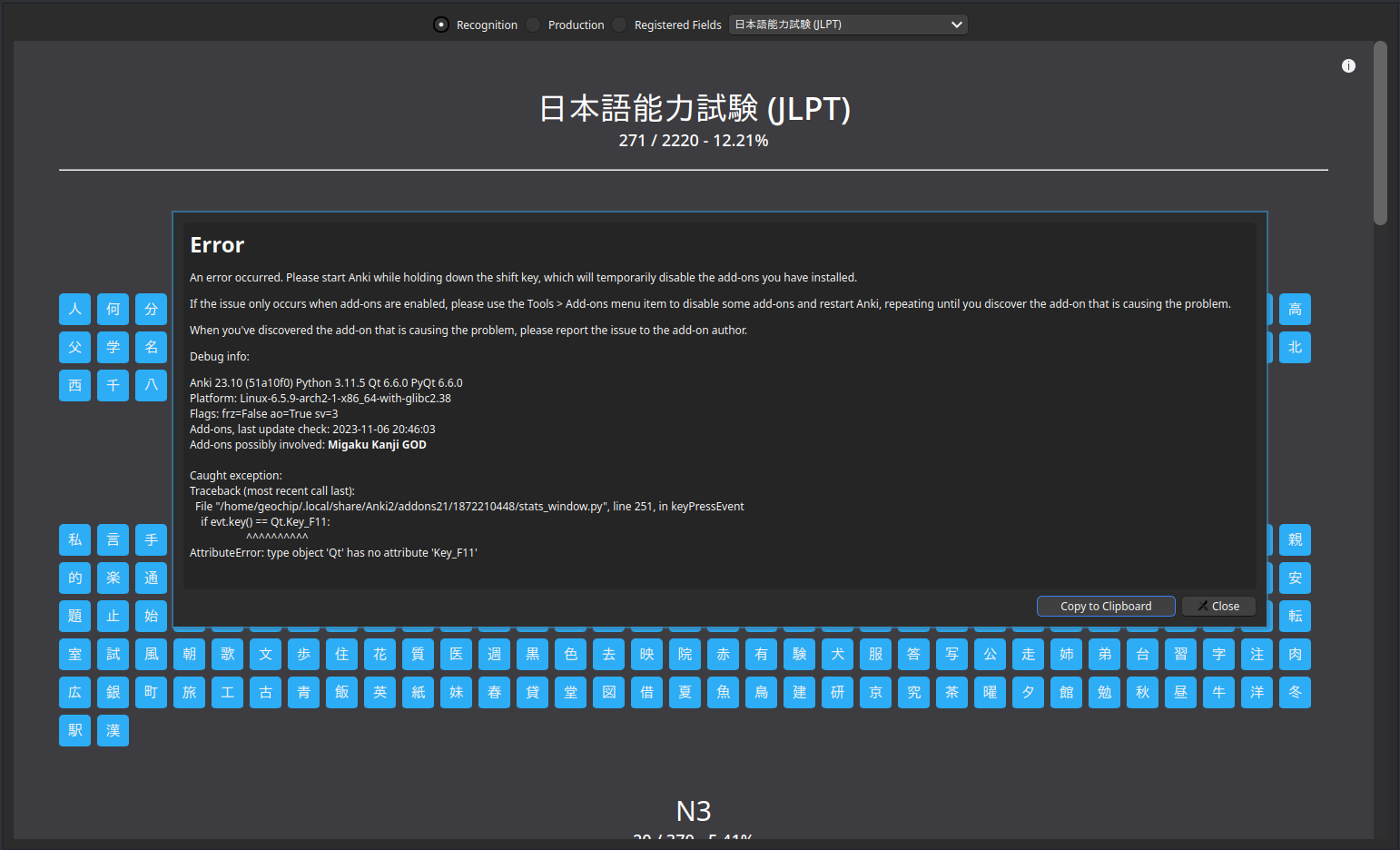Select the Recognition radio button
Screen dimensions: 1400x850
tap(440, 25)
